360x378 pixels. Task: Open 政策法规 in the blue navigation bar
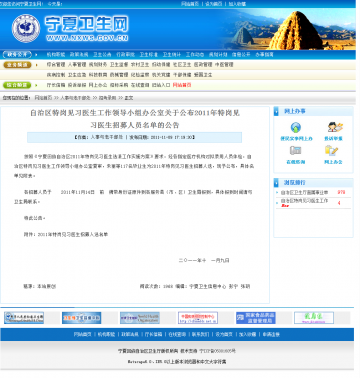(x=79, y=54)
